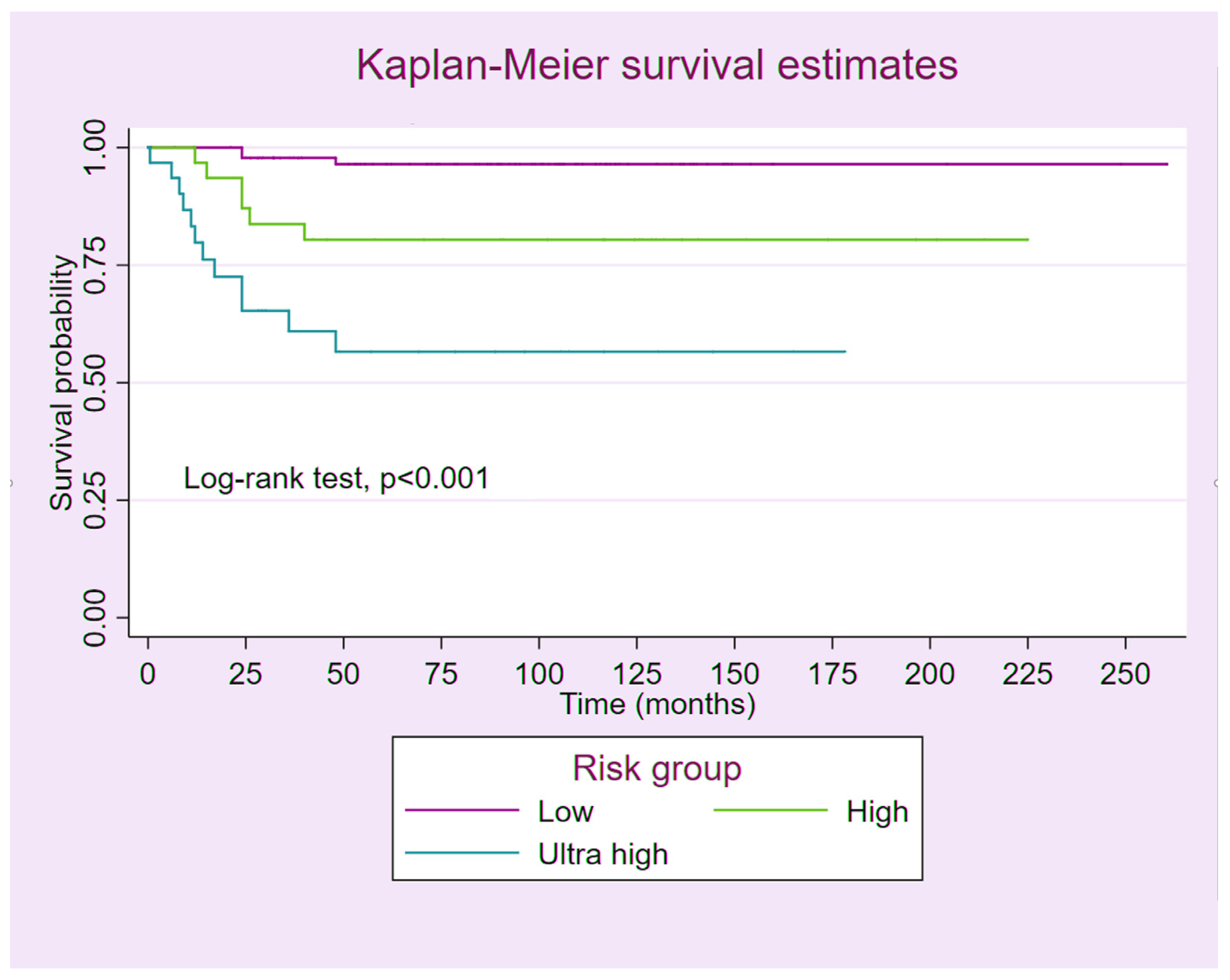This screenshot has width=1230, height=980.
Task: Click the Time (months) x-axis label
Action: click(657, 704)
